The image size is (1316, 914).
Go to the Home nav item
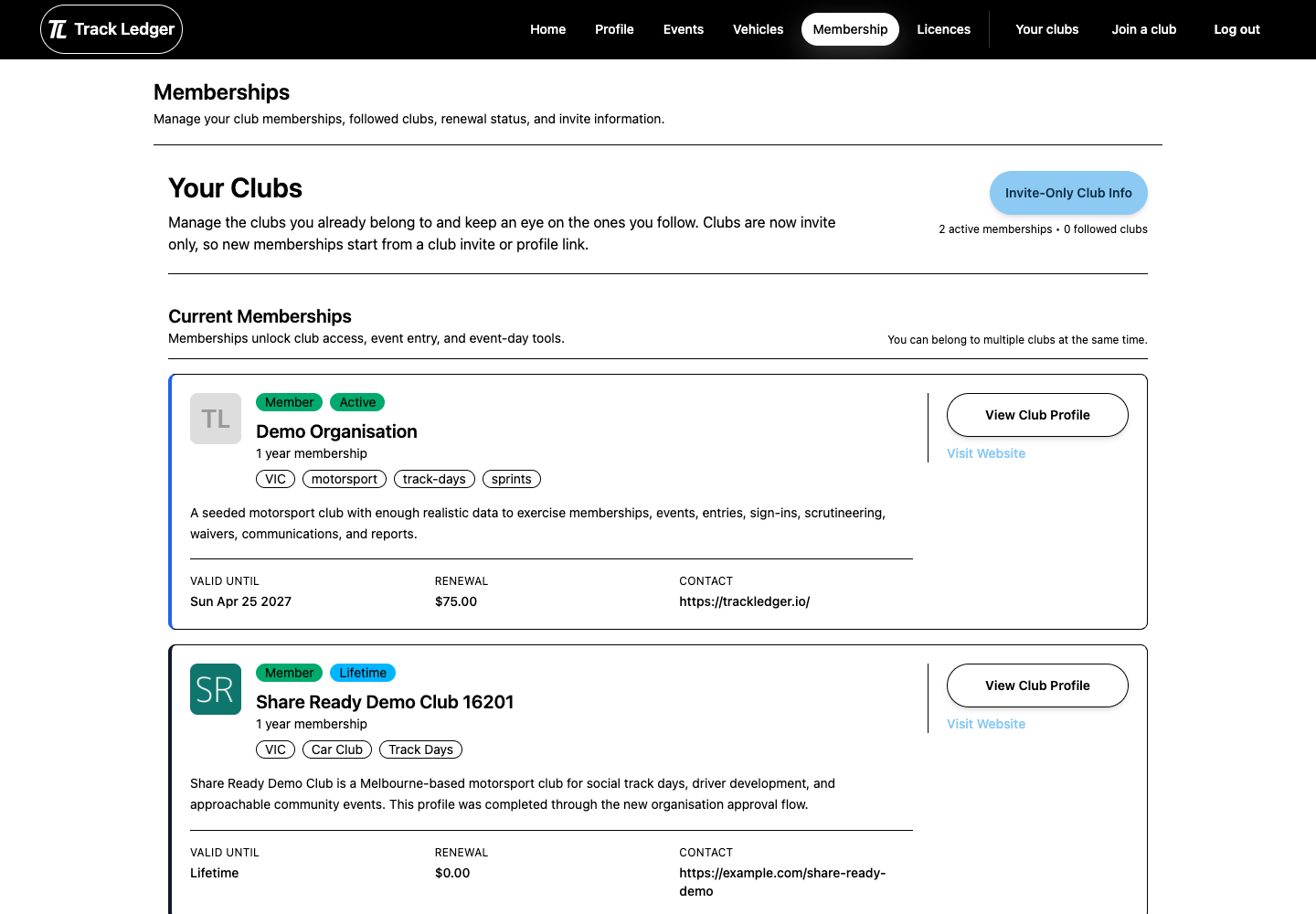tap(547, 29)
